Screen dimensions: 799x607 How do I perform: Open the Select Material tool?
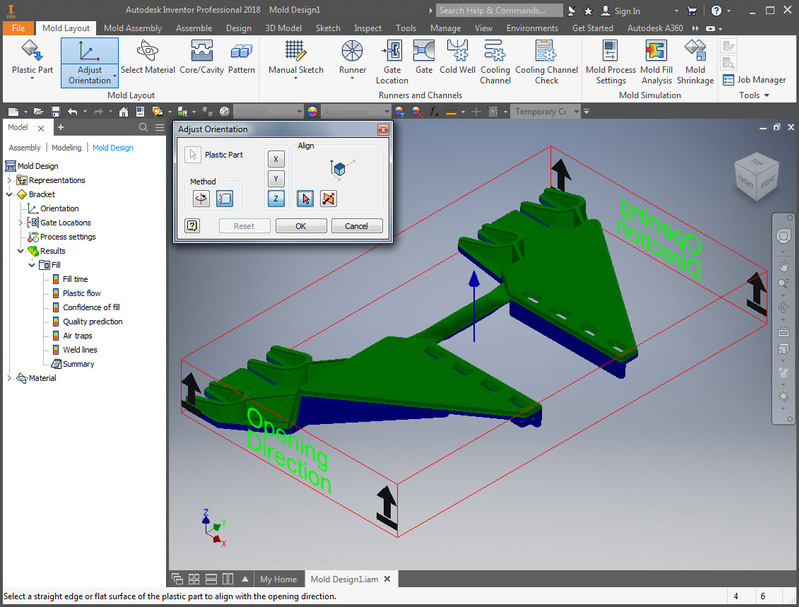pyautogui.click(x=148, y=57)
